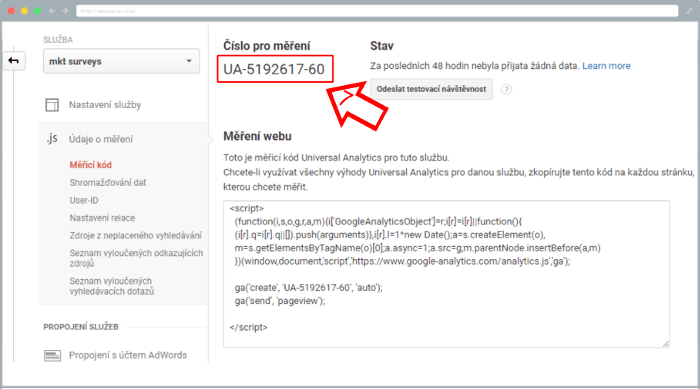Click the help question mark icon
The image size is (700, 389).
coord(506,89)
